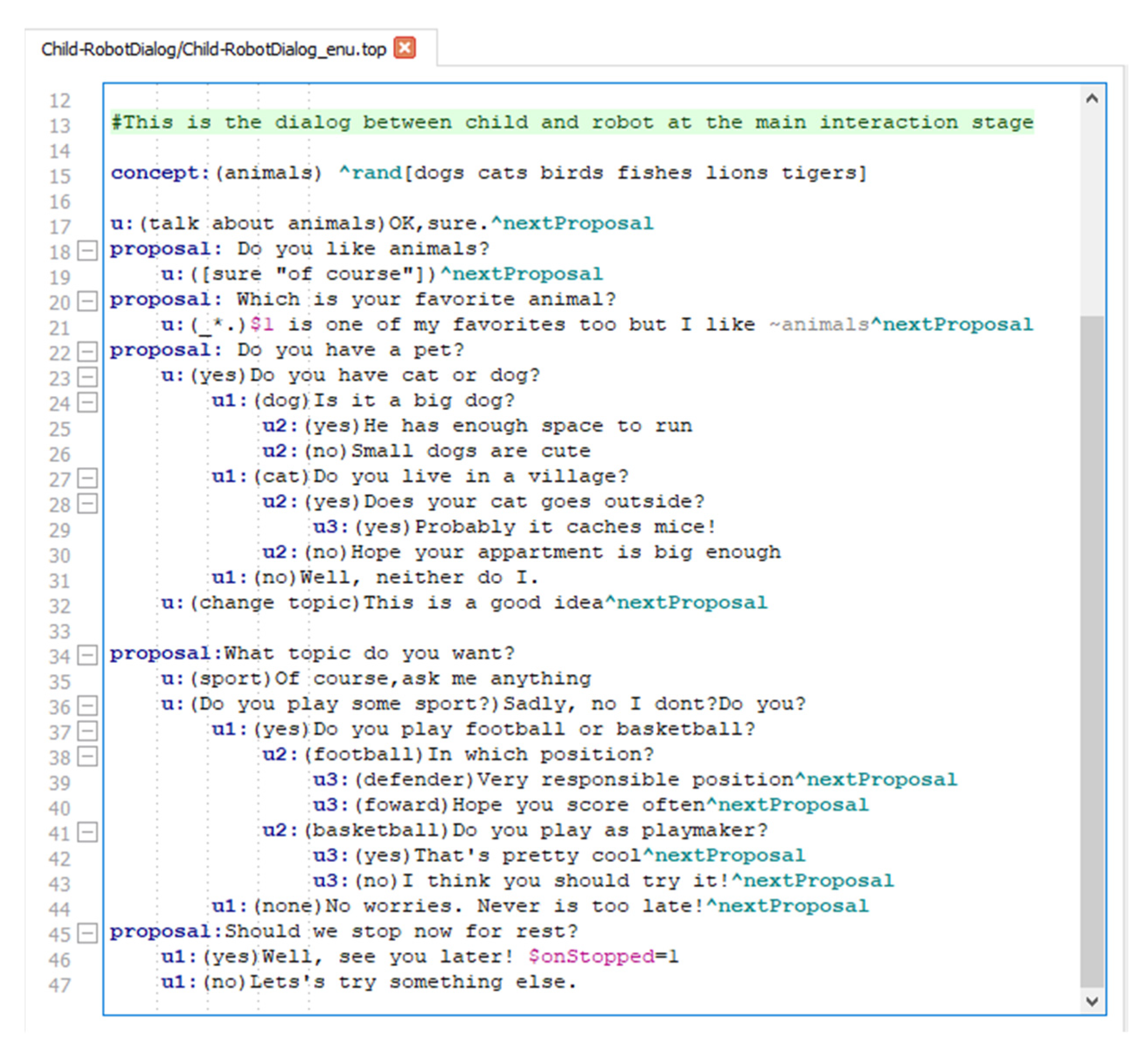Click 'Very responsible position' text

point(635,780)
